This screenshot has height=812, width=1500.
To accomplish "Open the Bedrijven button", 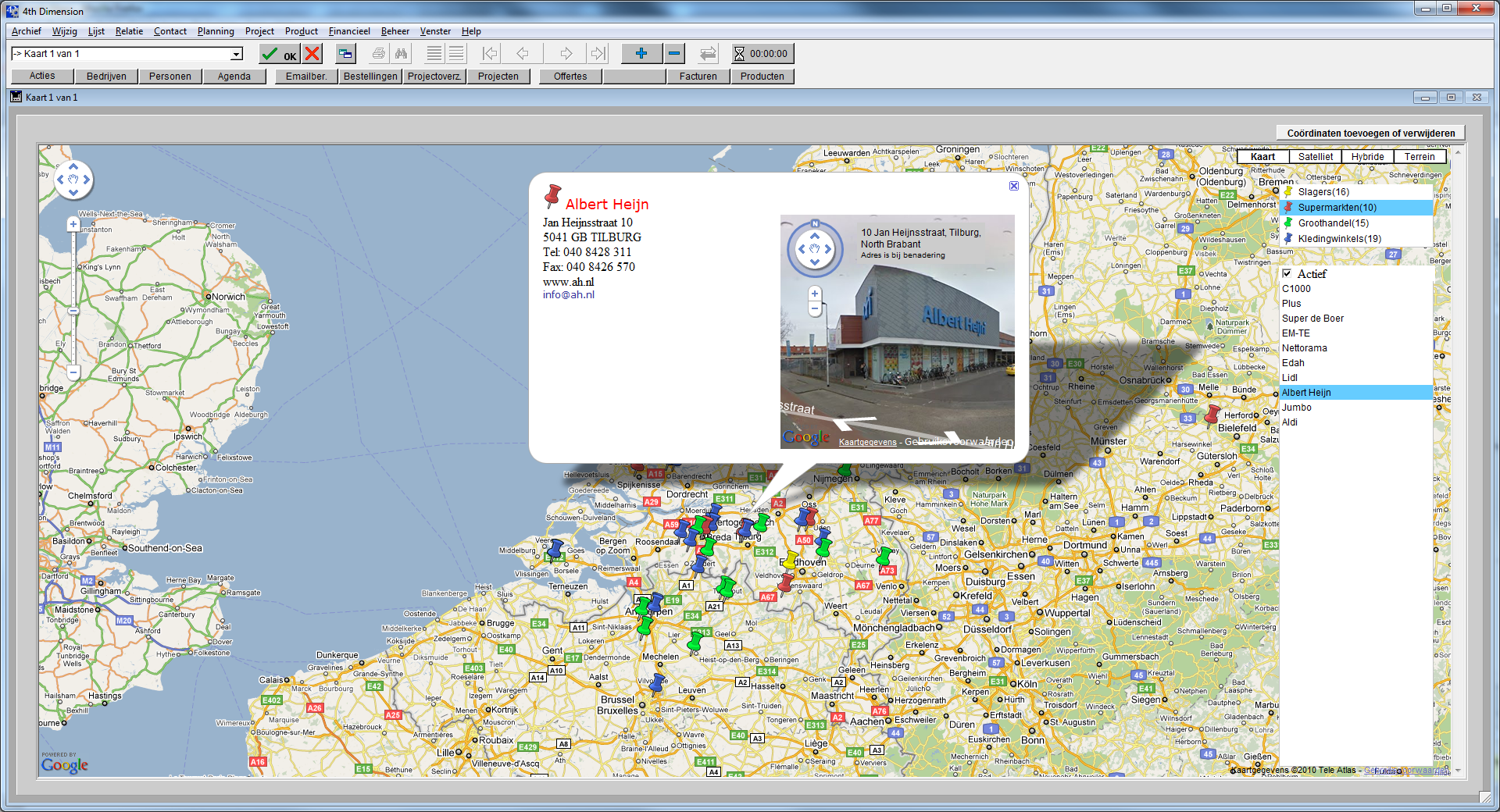I will pyautogui.click(x=106, y=76).
